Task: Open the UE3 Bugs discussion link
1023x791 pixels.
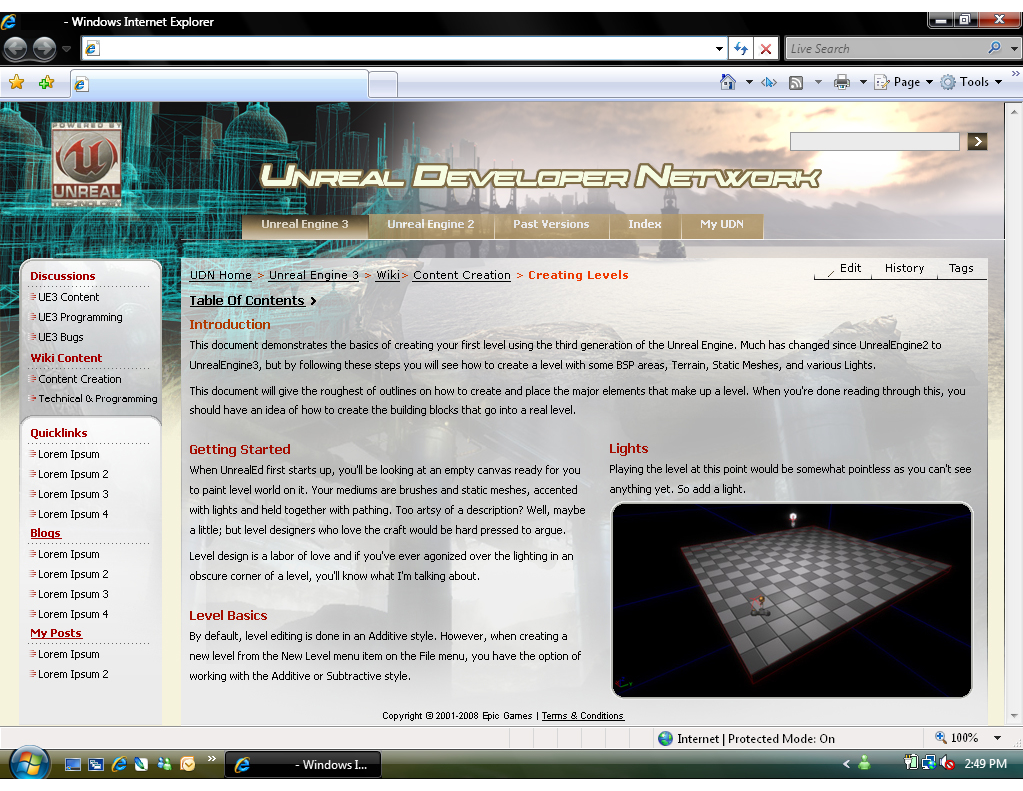Action: (61, 337)
